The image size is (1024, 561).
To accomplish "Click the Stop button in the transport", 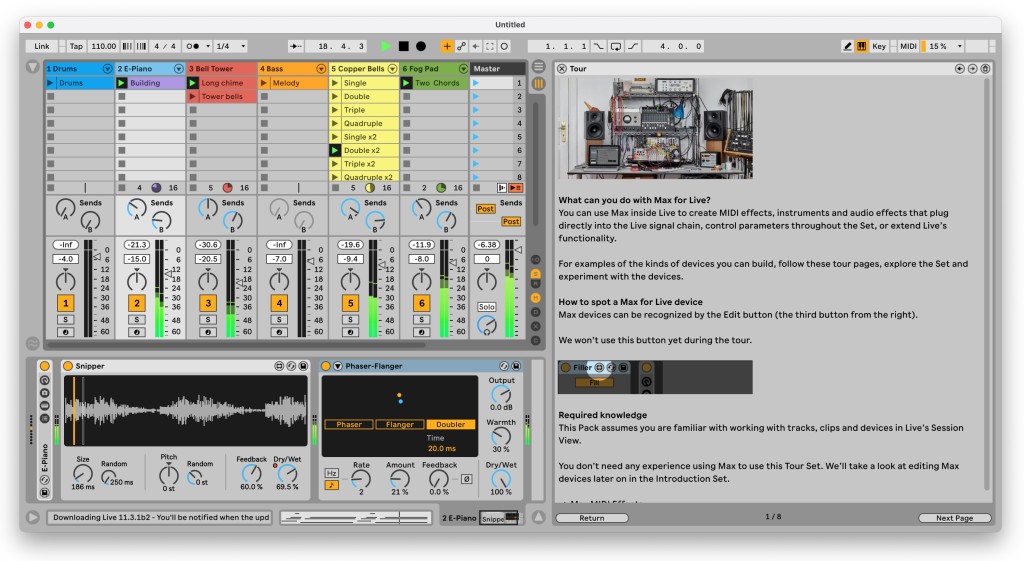I will tap(404, 46).
